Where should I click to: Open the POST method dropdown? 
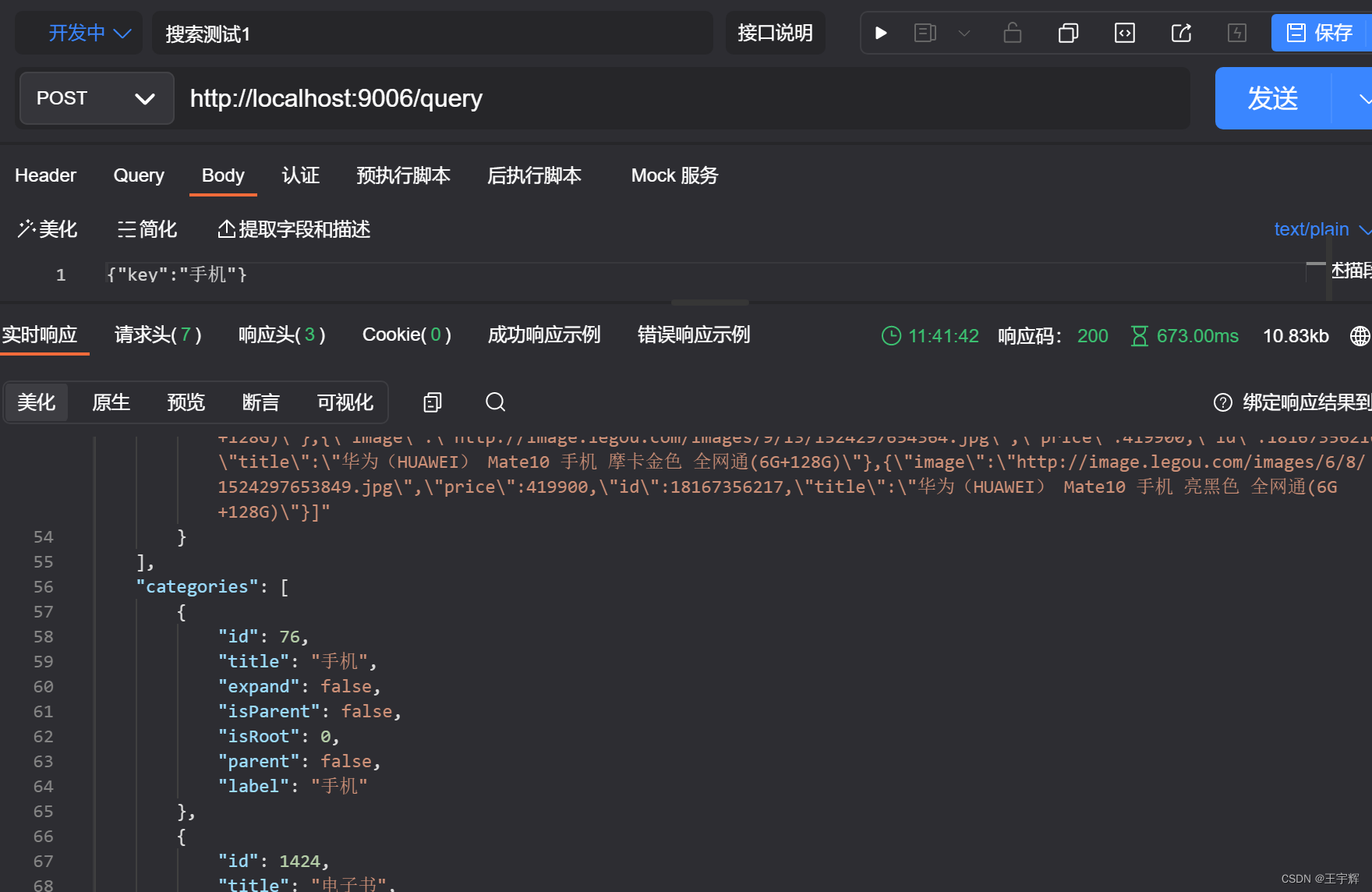97,98
